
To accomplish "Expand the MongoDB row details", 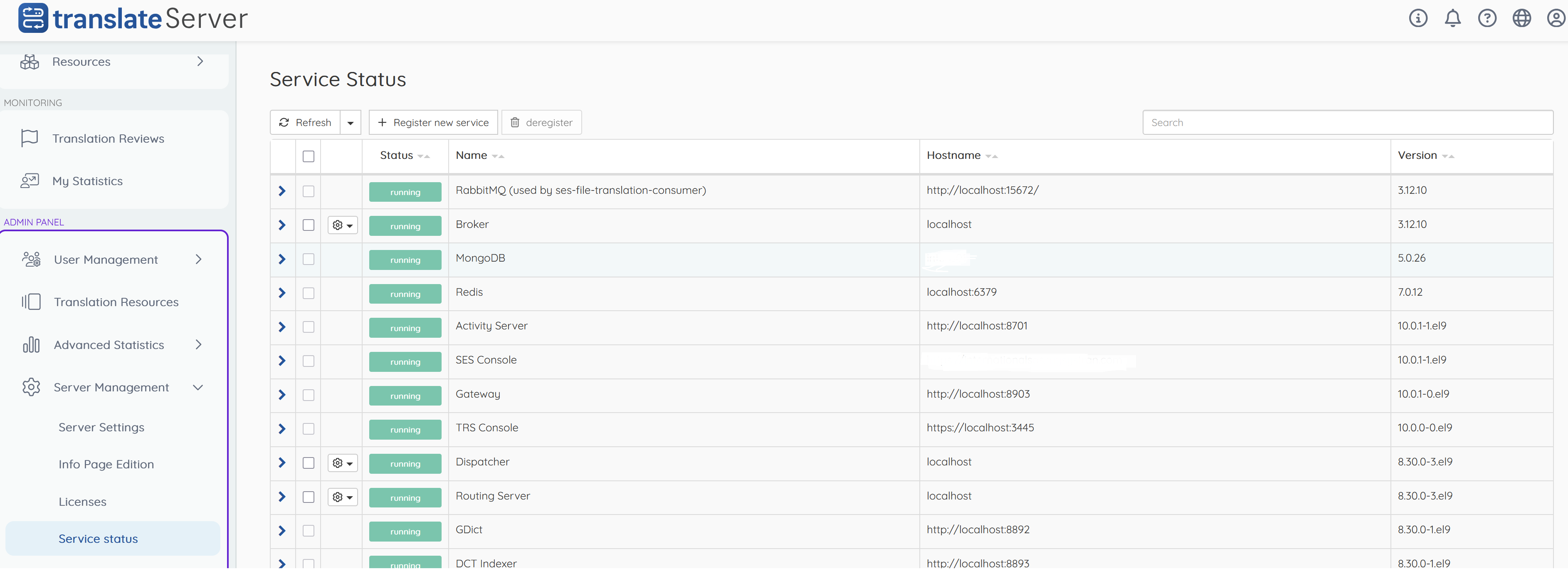I will (x=282, y=259).
